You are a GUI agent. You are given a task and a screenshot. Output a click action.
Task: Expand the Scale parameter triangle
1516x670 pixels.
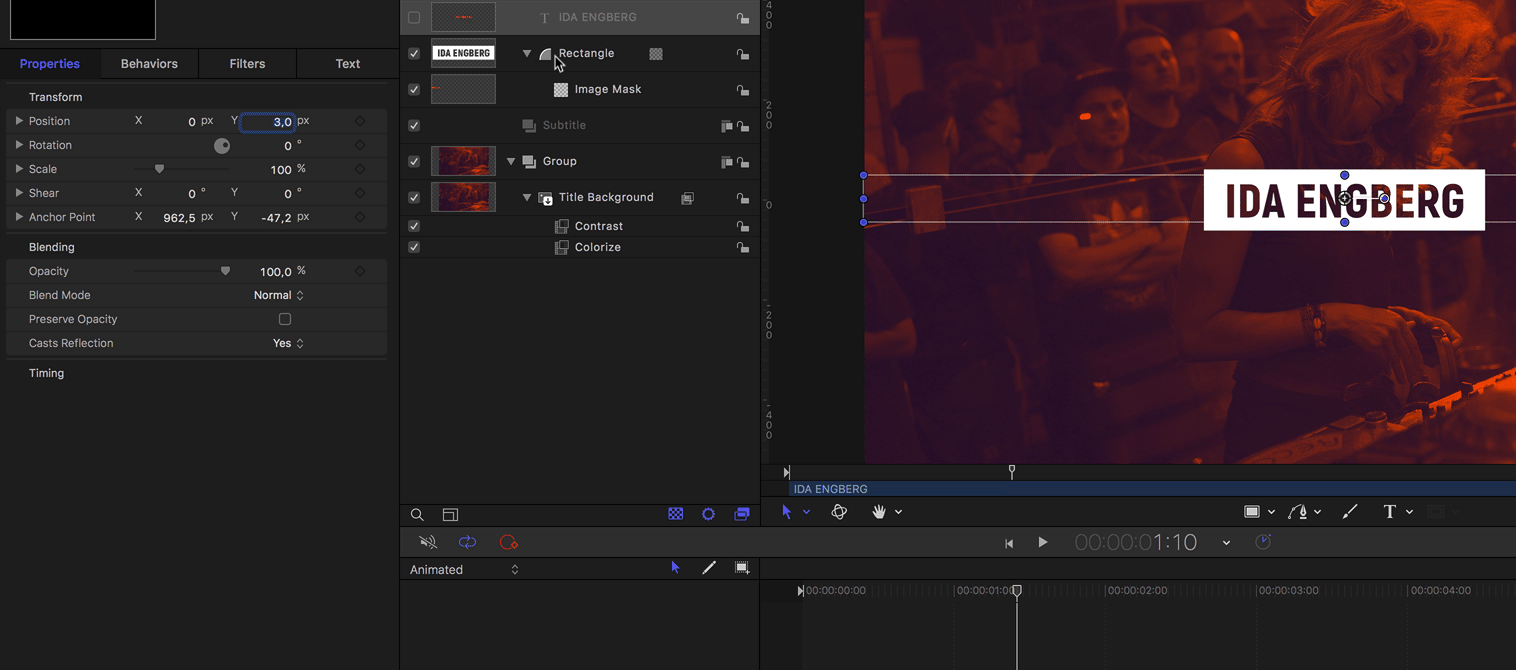tap(18, 168)
